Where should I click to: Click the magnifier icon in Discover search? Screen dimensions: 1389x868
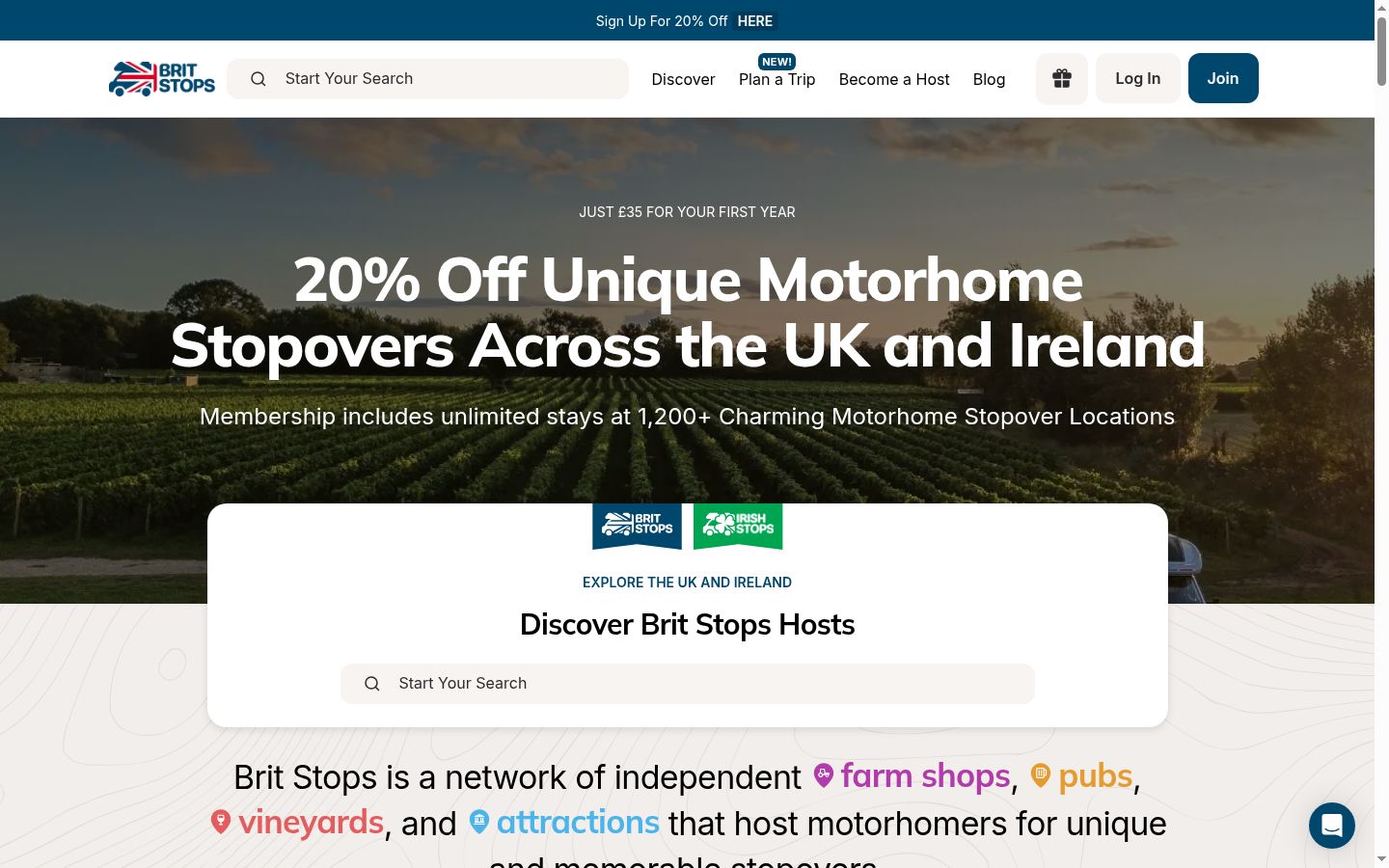pyautogui.click(x=372, y=684)
